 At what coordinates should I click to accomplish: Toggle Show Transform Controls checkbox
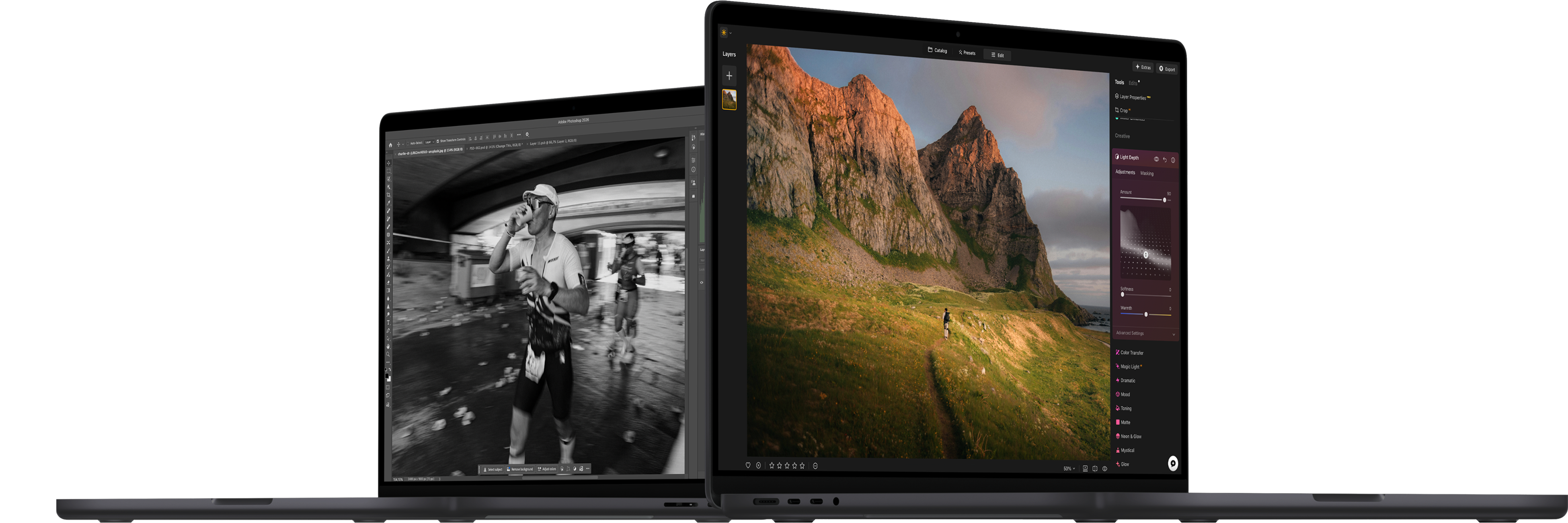pos(438,142)
